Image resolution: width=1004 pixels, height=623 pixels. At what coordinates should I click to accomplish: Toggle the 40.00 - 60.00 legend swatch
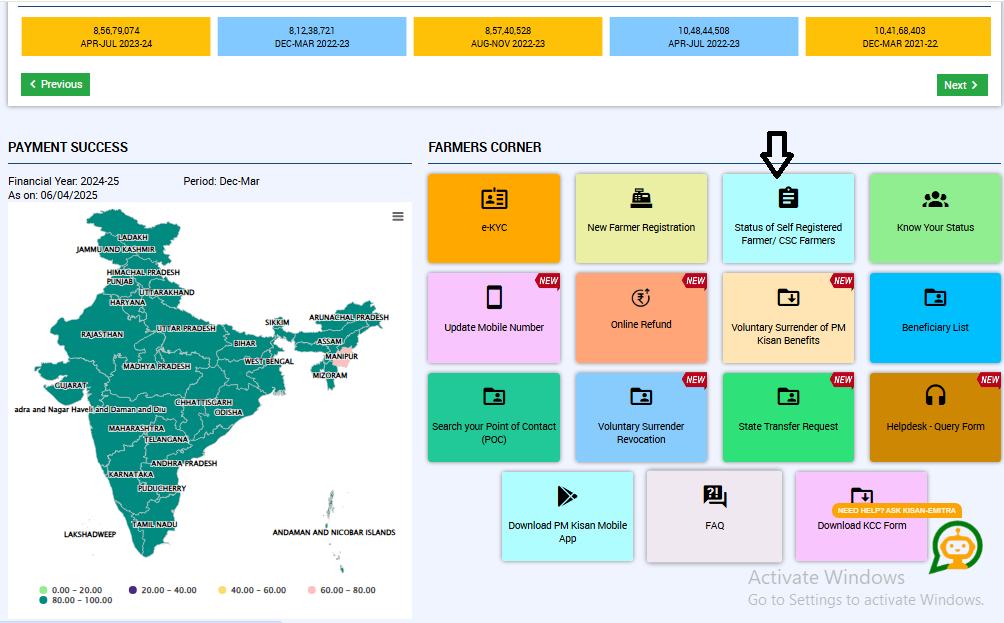(x=222, y=590)
